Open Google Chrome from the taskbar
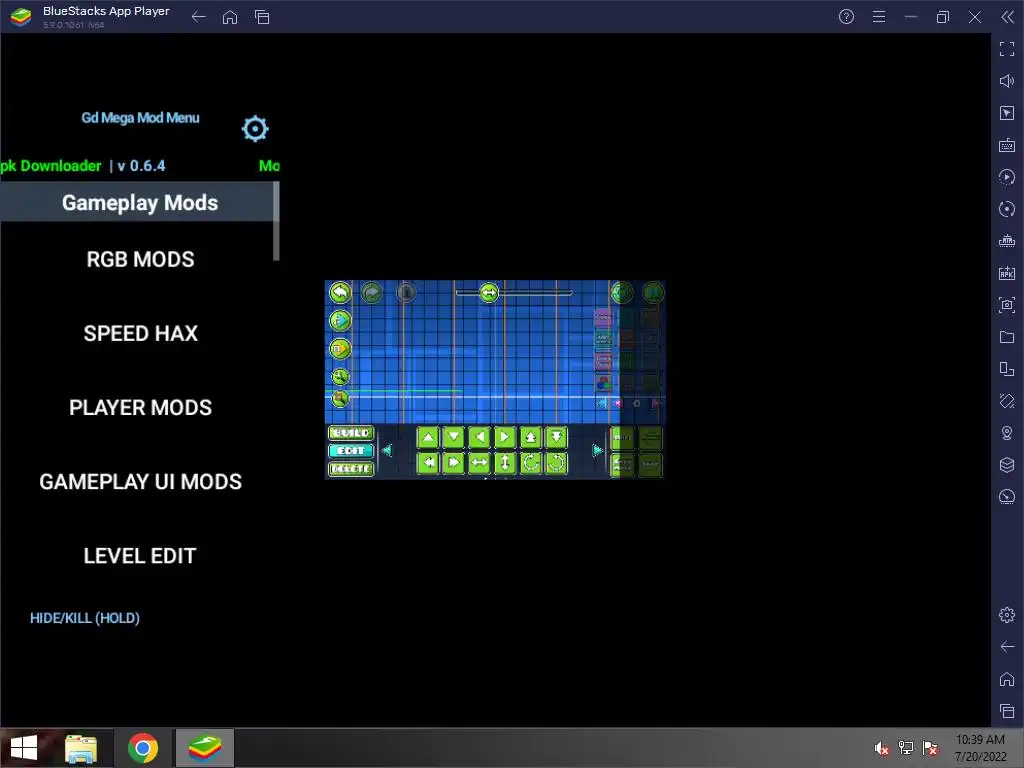This screenshot has width=1024, height=768. 143,748
